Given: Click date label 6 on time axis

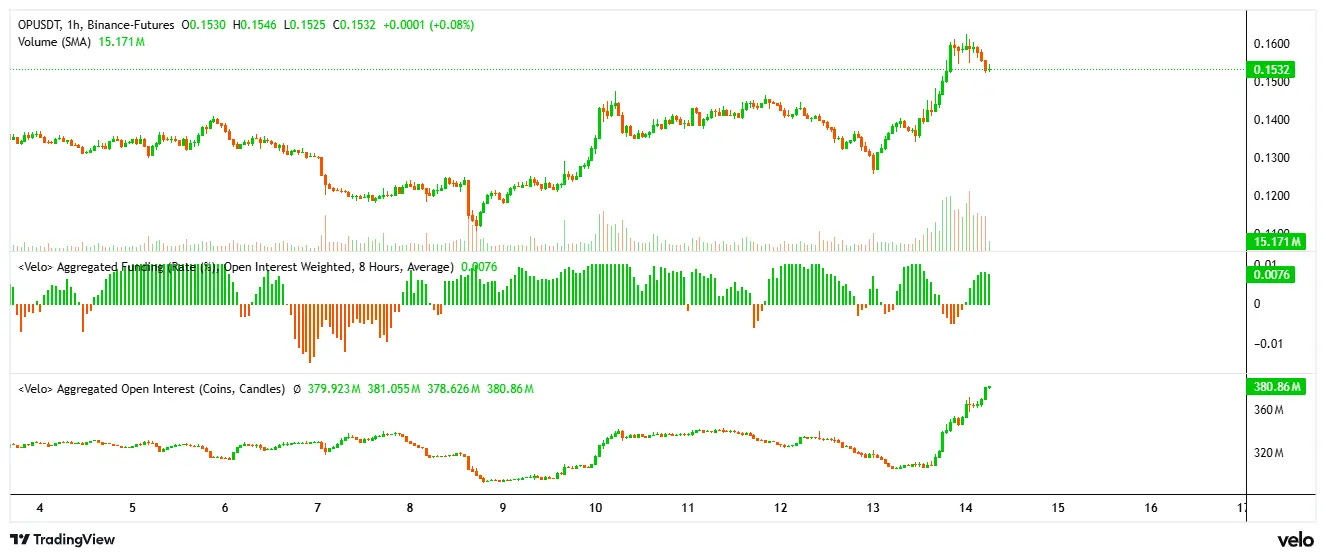Looking at the screenshot, I should [225, 508].
